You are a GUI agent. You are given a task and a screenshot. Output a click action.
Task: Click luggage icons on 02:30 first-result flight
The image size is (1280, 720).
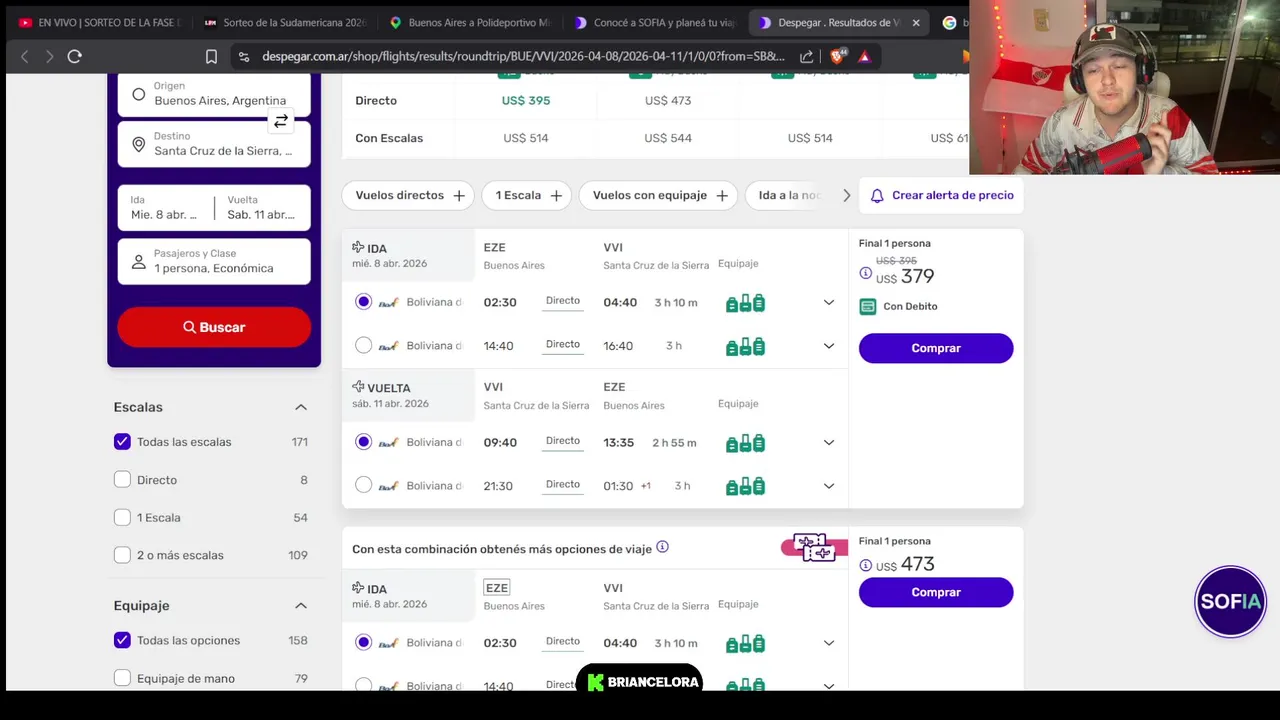coord(745,303)
